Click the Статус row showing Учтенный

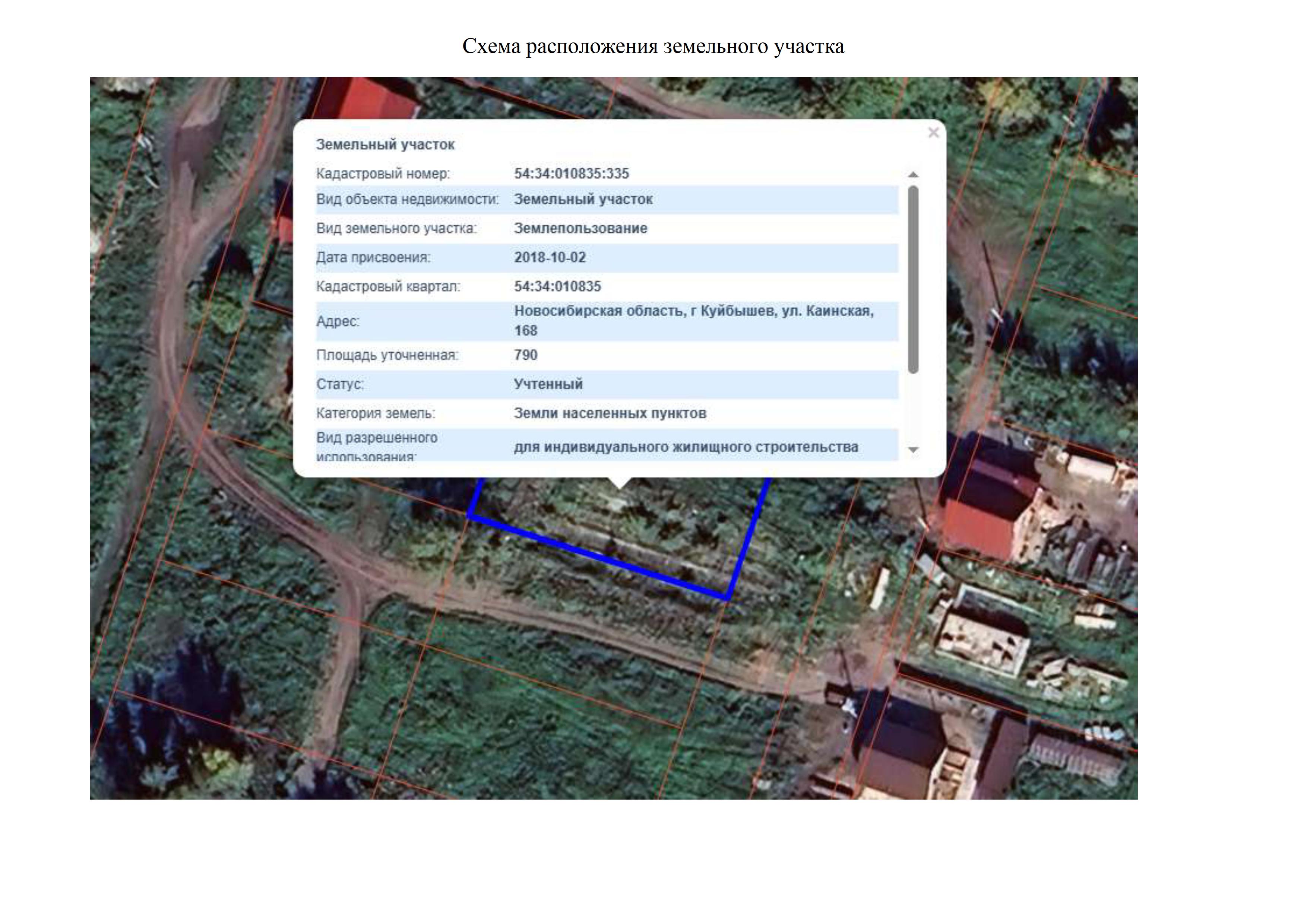pos(607,384)
